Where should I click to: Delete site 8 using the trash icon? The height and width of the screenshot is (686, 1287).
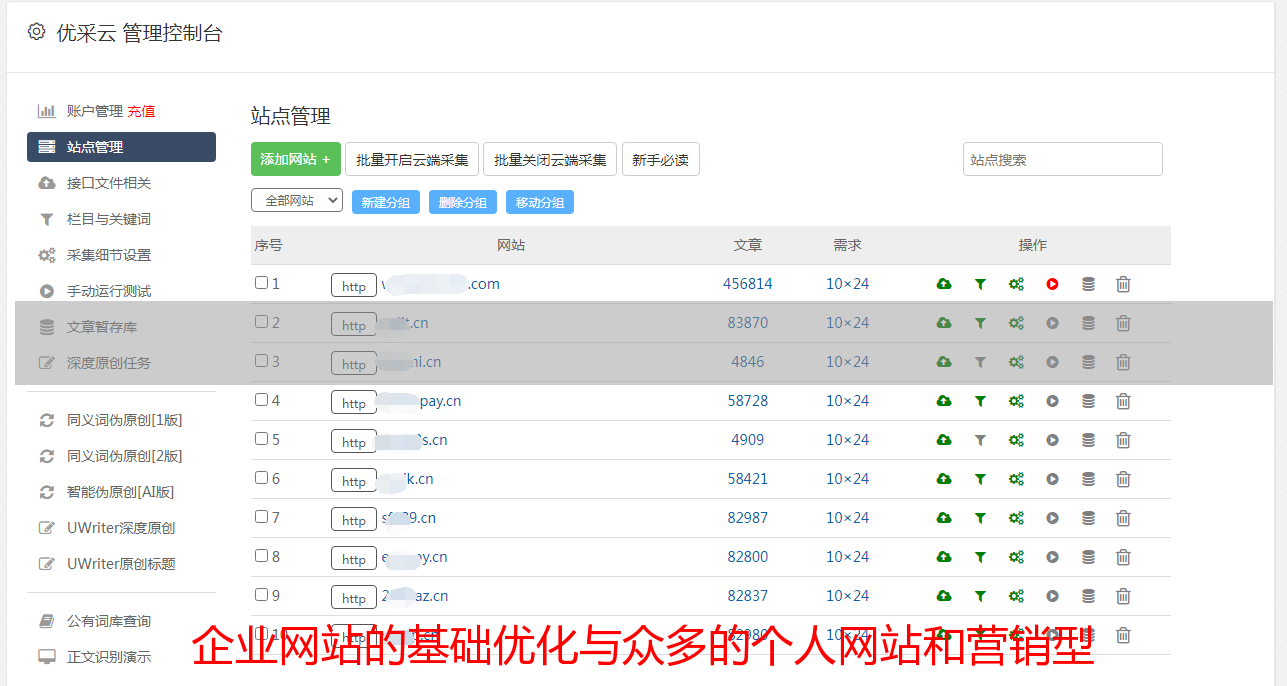point(1123,557)
